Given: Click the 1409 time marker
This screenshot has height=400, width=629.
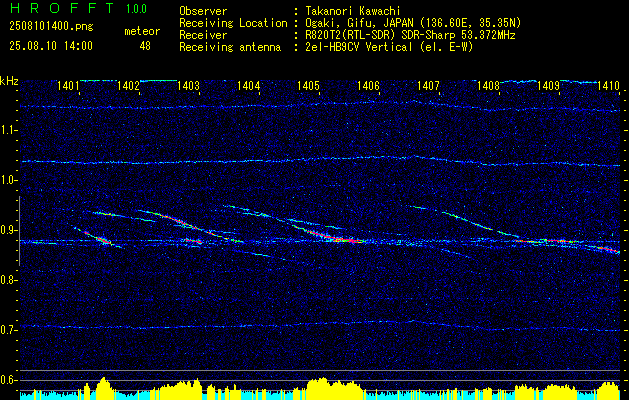Looking at the screenshot, I should tap(548, 85).
